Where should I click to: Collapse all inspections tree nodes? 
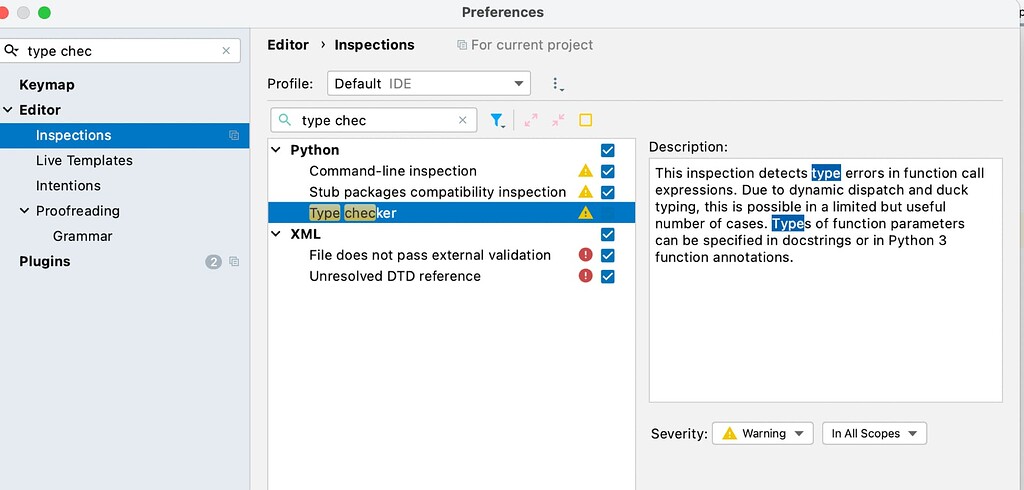coord(558,120)
